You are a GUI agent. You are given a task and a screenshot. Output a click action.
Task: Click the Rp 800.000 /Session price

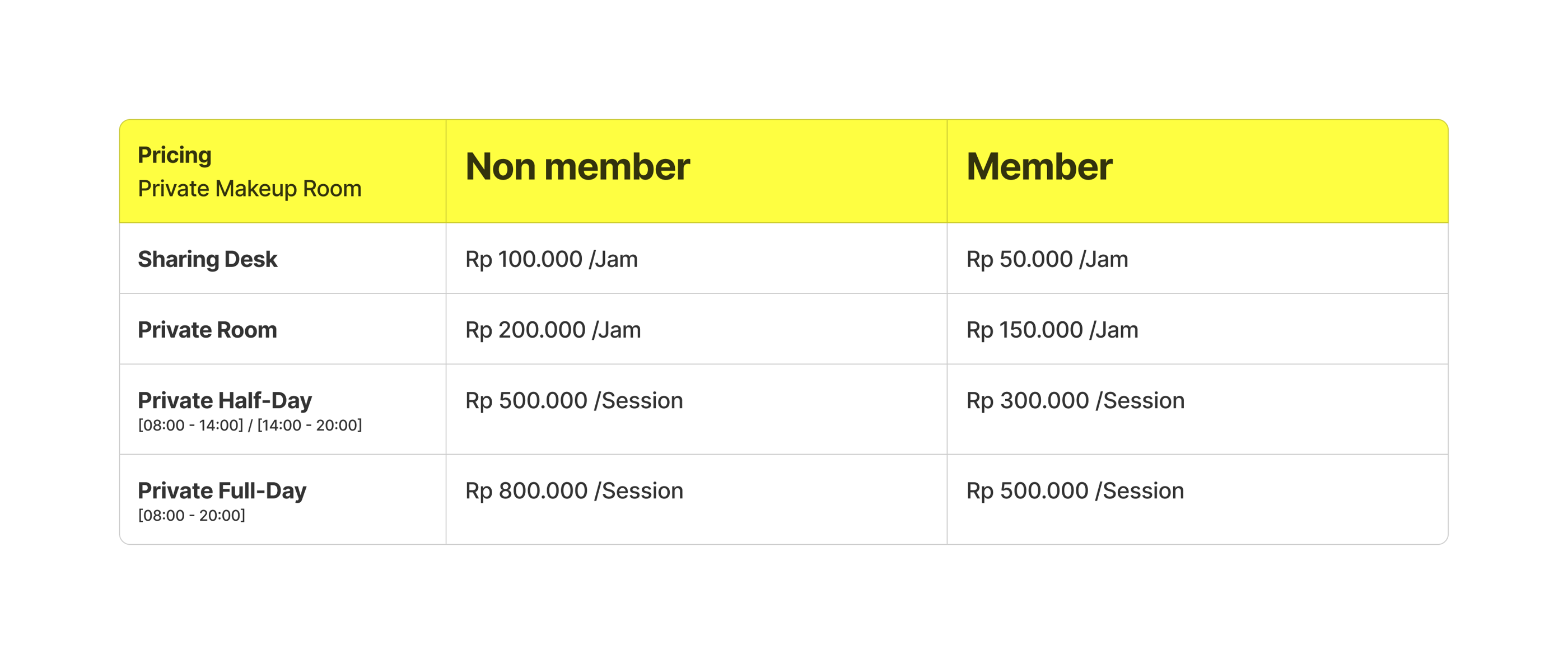click(574, 490)
